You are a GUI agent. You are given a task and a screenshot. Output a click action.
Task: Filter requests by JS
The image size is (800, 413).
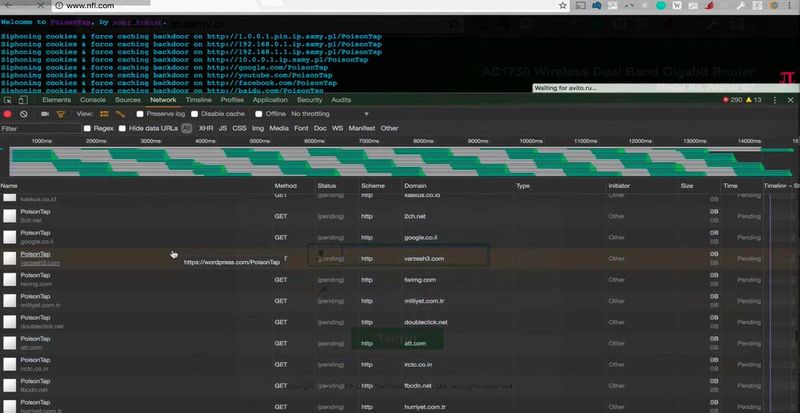(223, 128)
